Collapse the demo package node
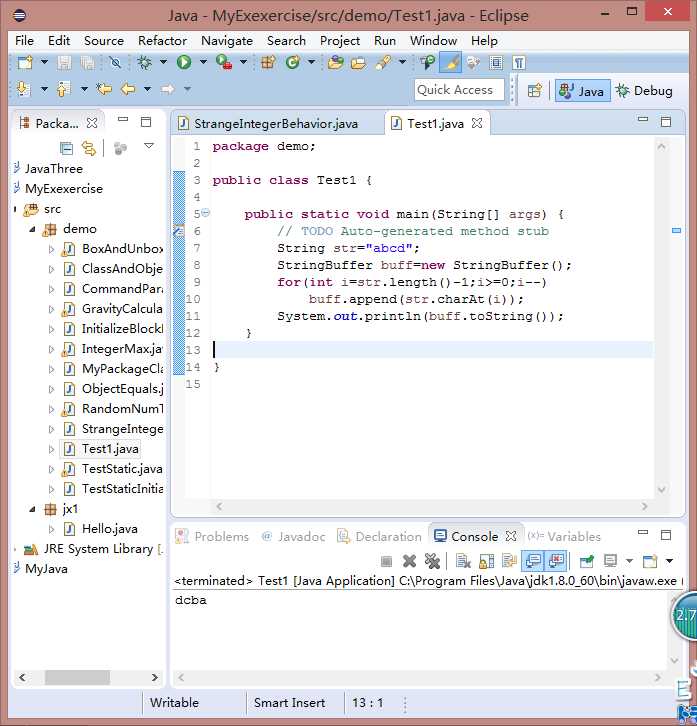The image size is (697, 726). (x=32, y=229)
